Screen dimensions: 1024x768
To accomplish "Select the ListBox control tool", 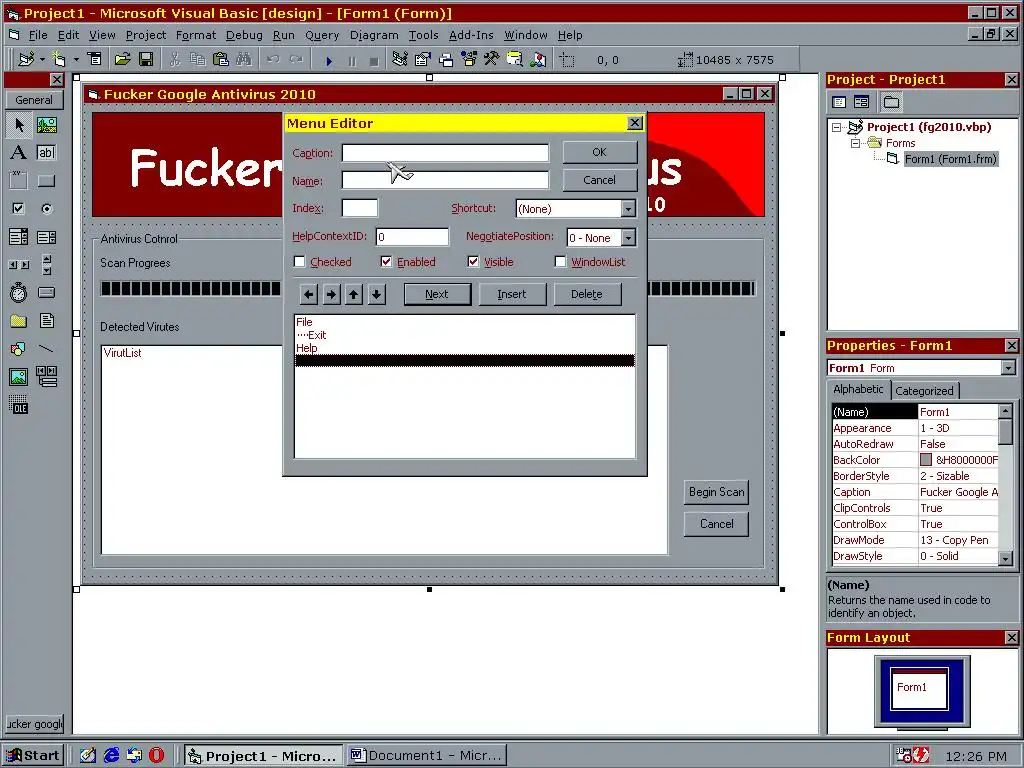I will tap(46, 236).
